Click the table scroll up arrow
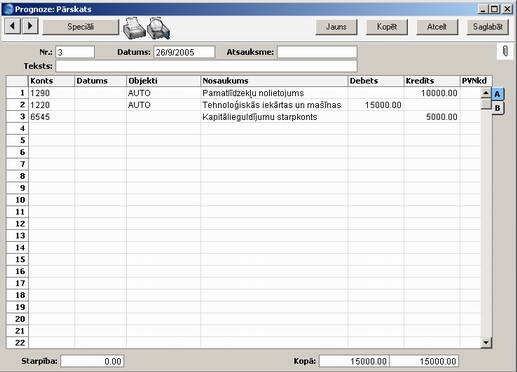Image resolution: width=517 pixels, height=372 pixels. pyautogui.click(x=486, y=93)
